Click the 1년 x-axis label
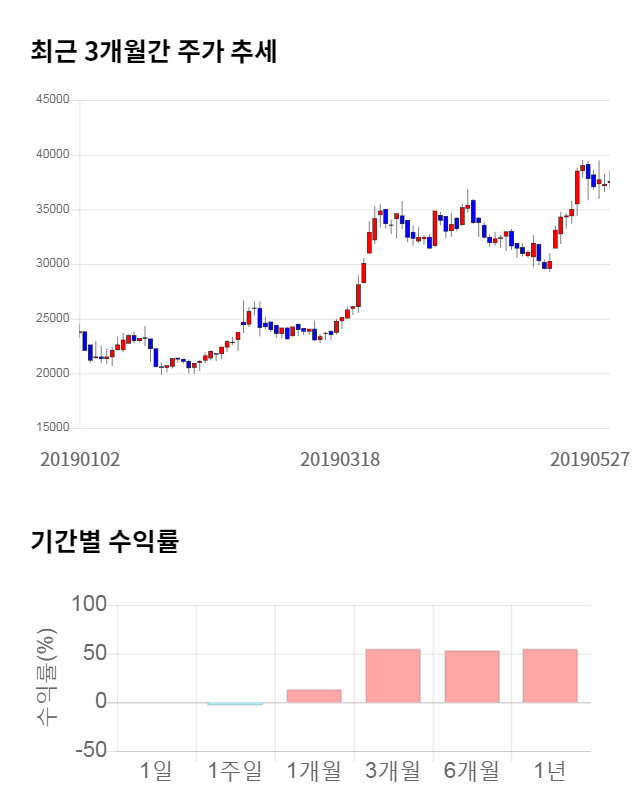The width and height of the screenshot is (640, 810). click(x=550, y=771)
